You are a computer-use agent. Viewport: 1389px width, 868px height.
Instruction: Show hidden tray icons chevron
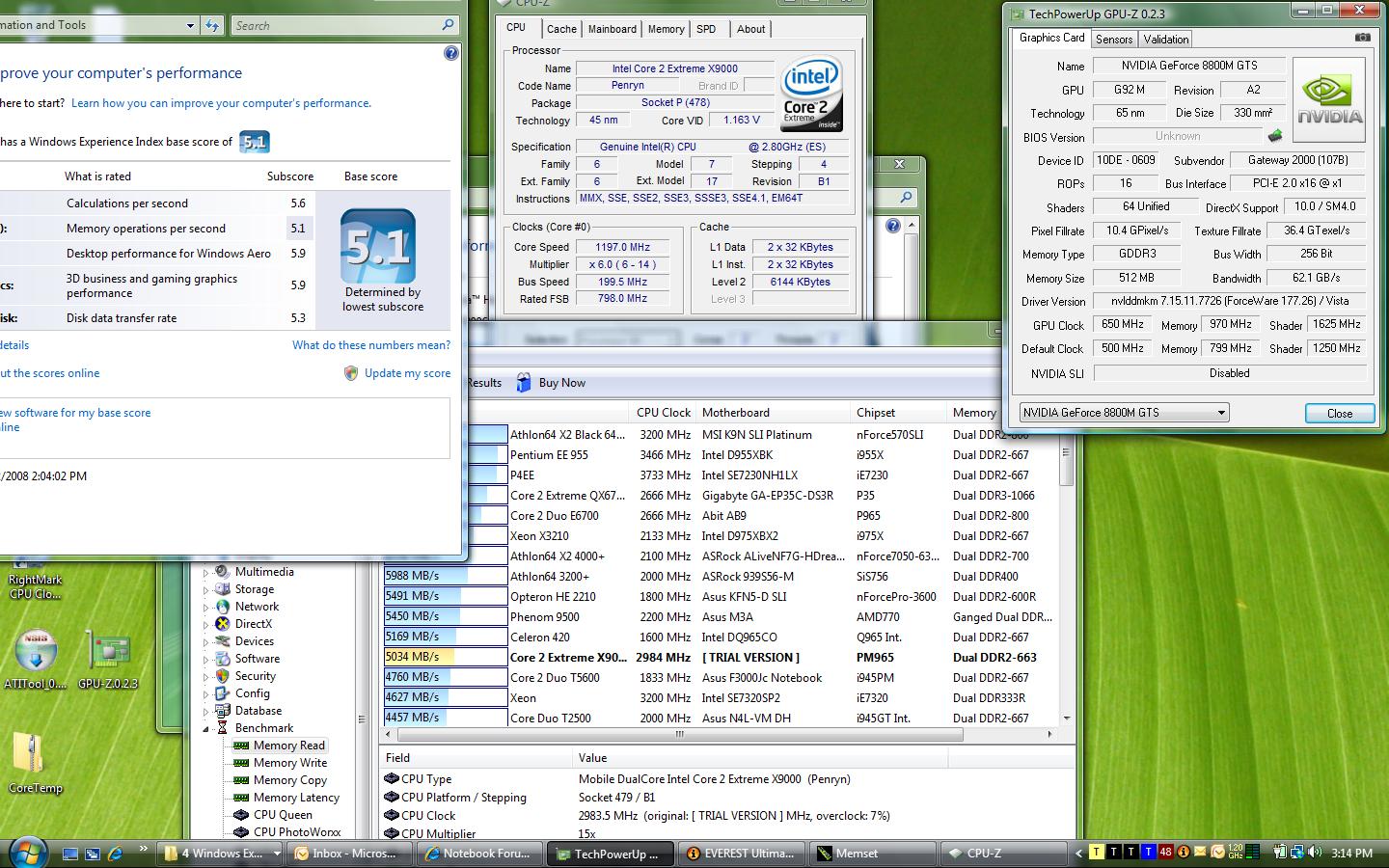(x=1079, y=854)
